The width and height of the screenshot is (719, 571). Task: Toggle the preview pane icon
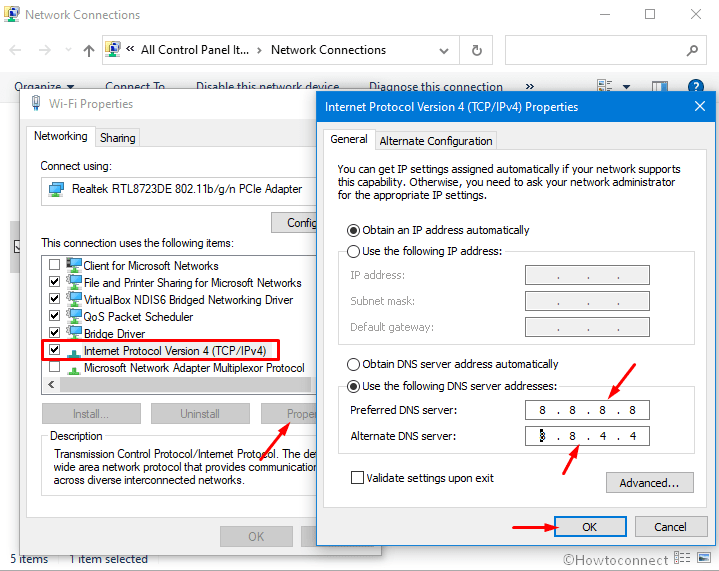point(660,86)
